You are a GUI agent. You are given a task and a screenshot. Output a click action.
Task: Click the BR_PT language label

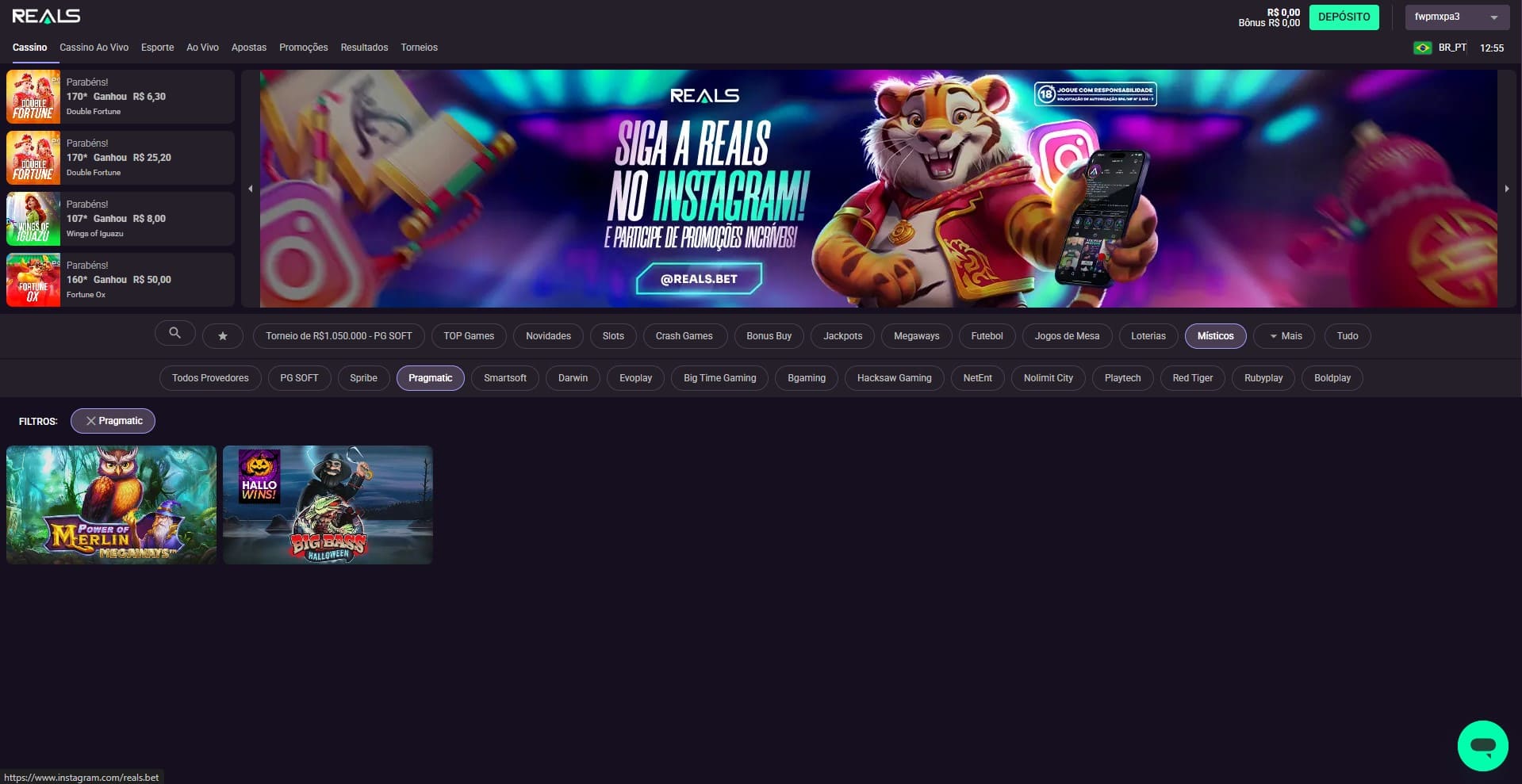tap(1452, 48)
